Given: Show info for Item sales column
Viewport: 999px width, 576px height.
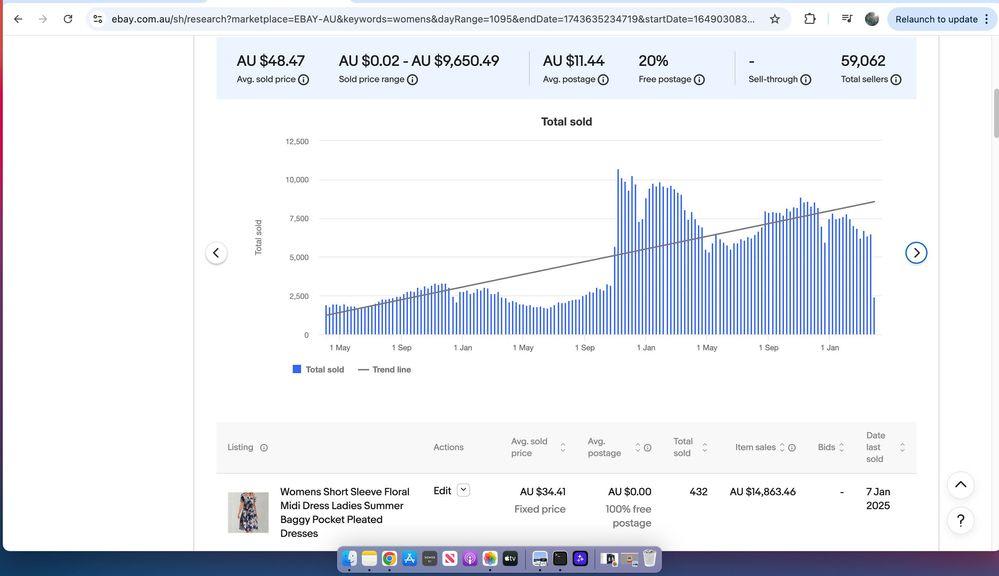Looking at the screenshot, I should (x=792, y=448).
